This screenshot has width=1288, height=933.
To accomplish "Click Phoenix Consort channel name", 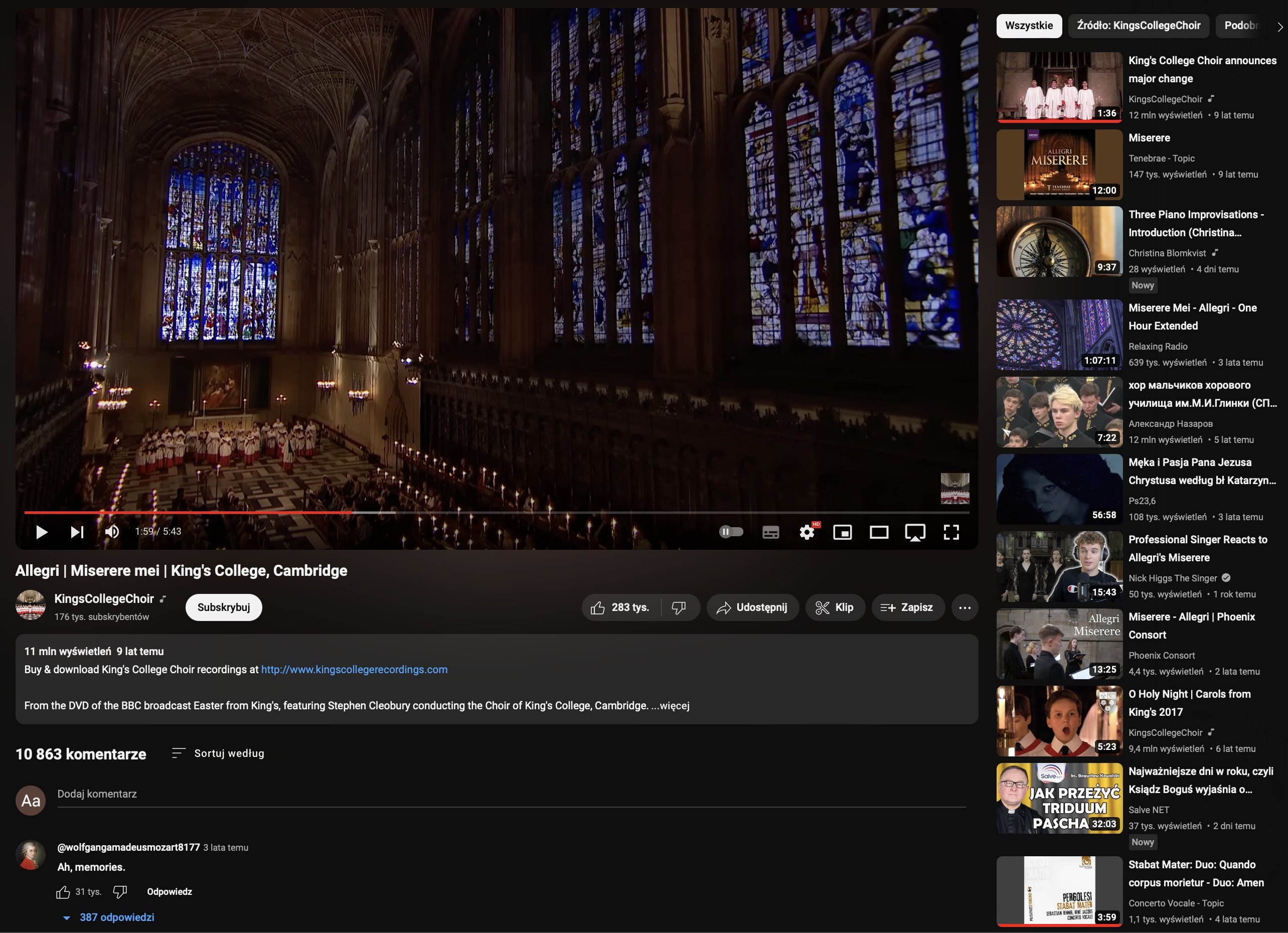I will 1162,655.
